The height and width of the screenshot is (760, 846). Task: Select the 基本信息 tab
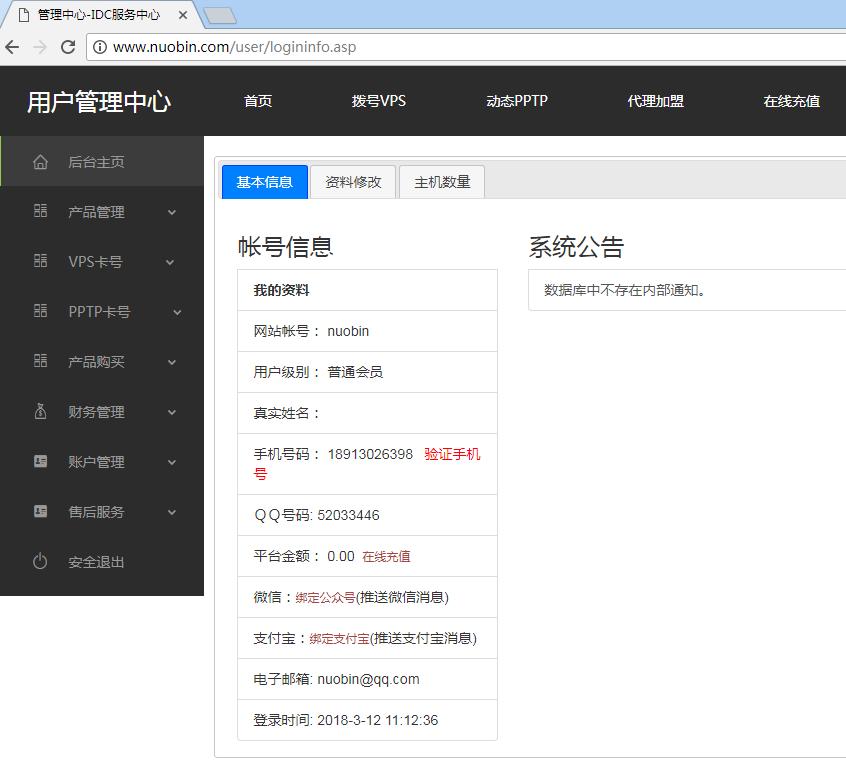click(x=265, y=182)
